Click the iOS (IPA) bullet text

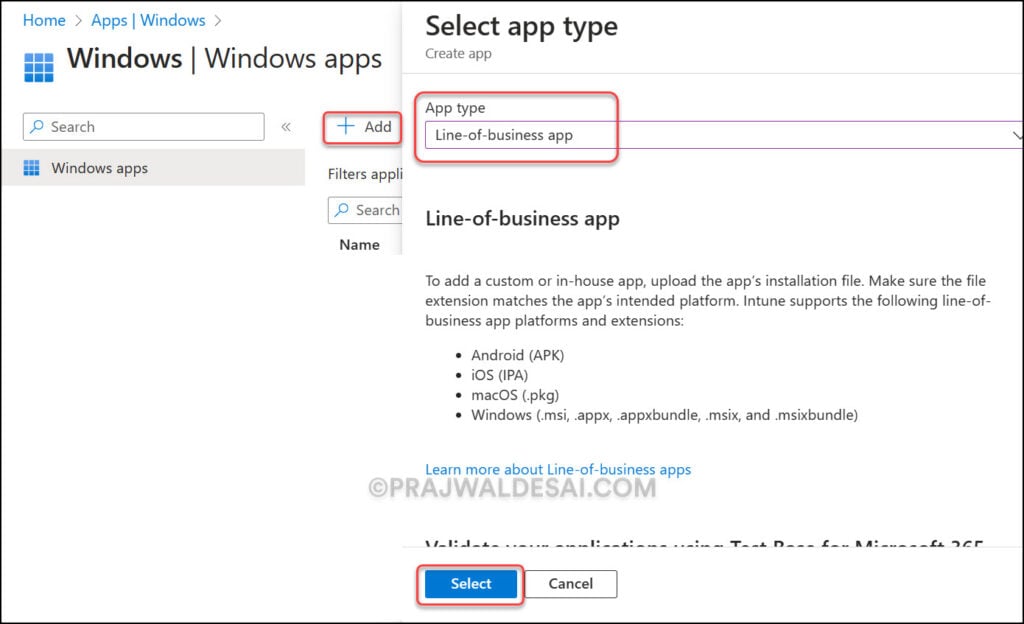(x=500, y=375)
